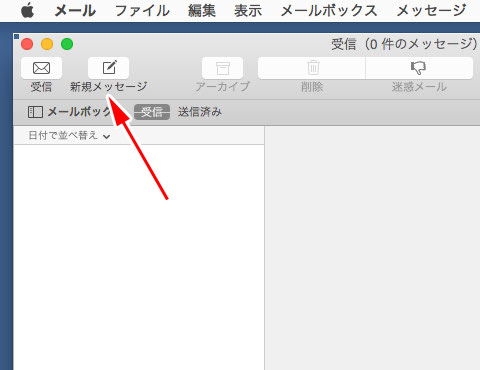Click the アーカイブ box icon
480x370 pixels.
(x=223, y=68)
